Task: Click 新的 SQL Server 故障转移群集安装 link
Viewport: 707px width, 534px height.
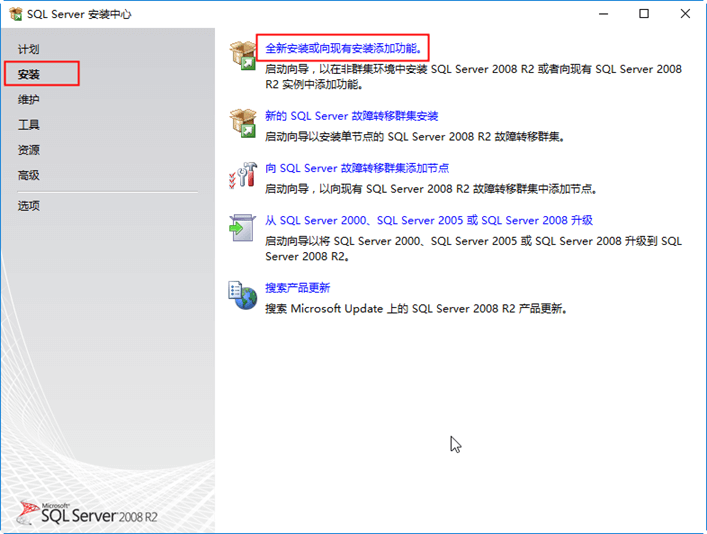Action: pyautogui.click(x=352, y=116)
